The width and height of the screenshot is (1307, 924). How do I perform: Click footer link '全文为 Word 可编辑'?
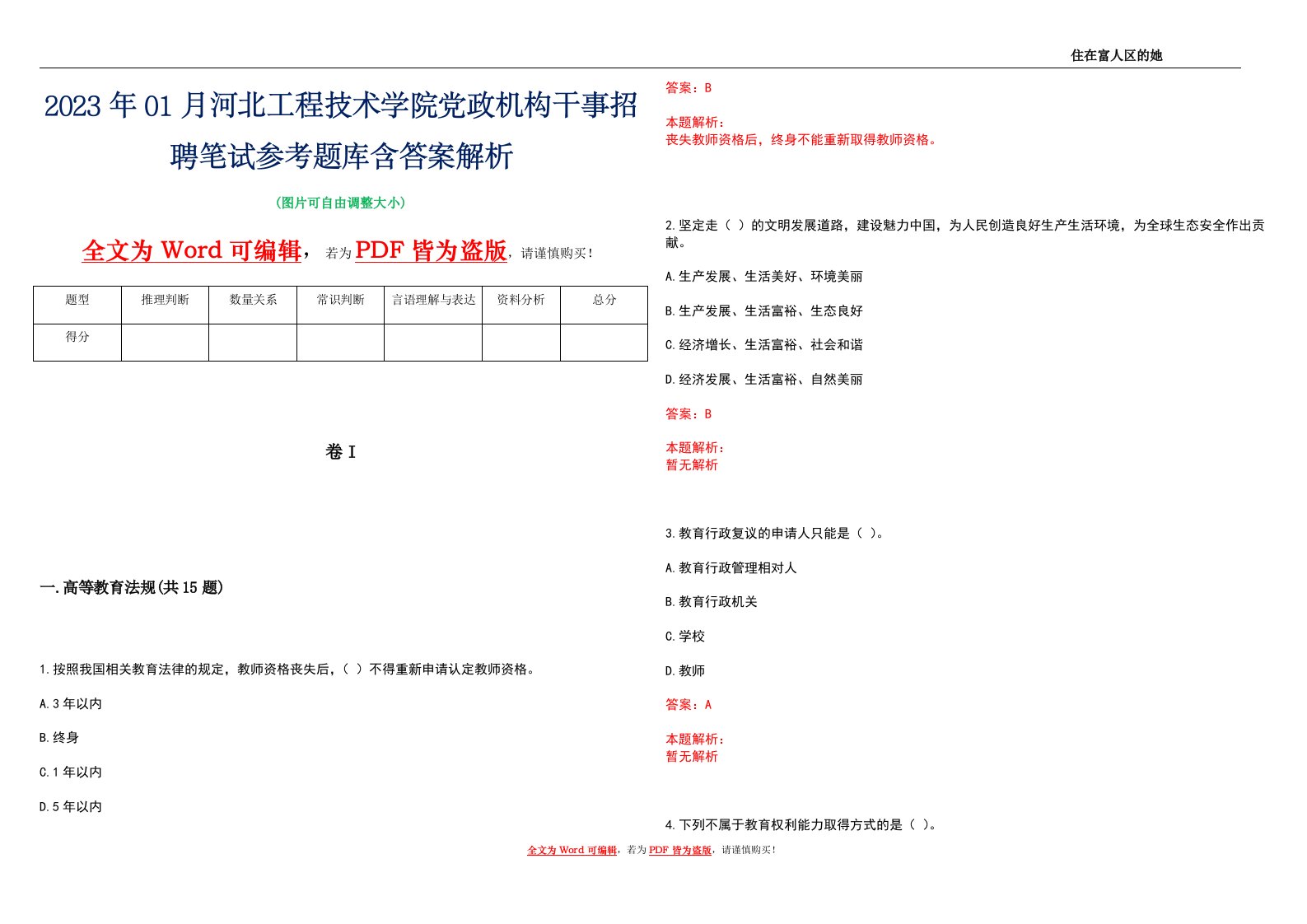click(x=572, y=850)
